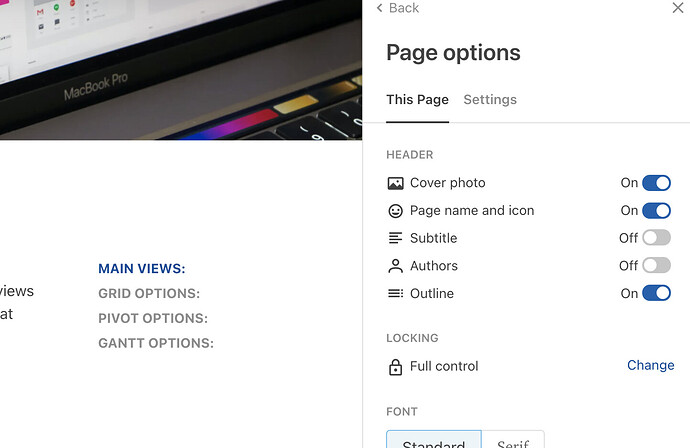Select the This Page tab
Image resolution: width=690 pixels, height=448 pixels.
click(417, 100)
